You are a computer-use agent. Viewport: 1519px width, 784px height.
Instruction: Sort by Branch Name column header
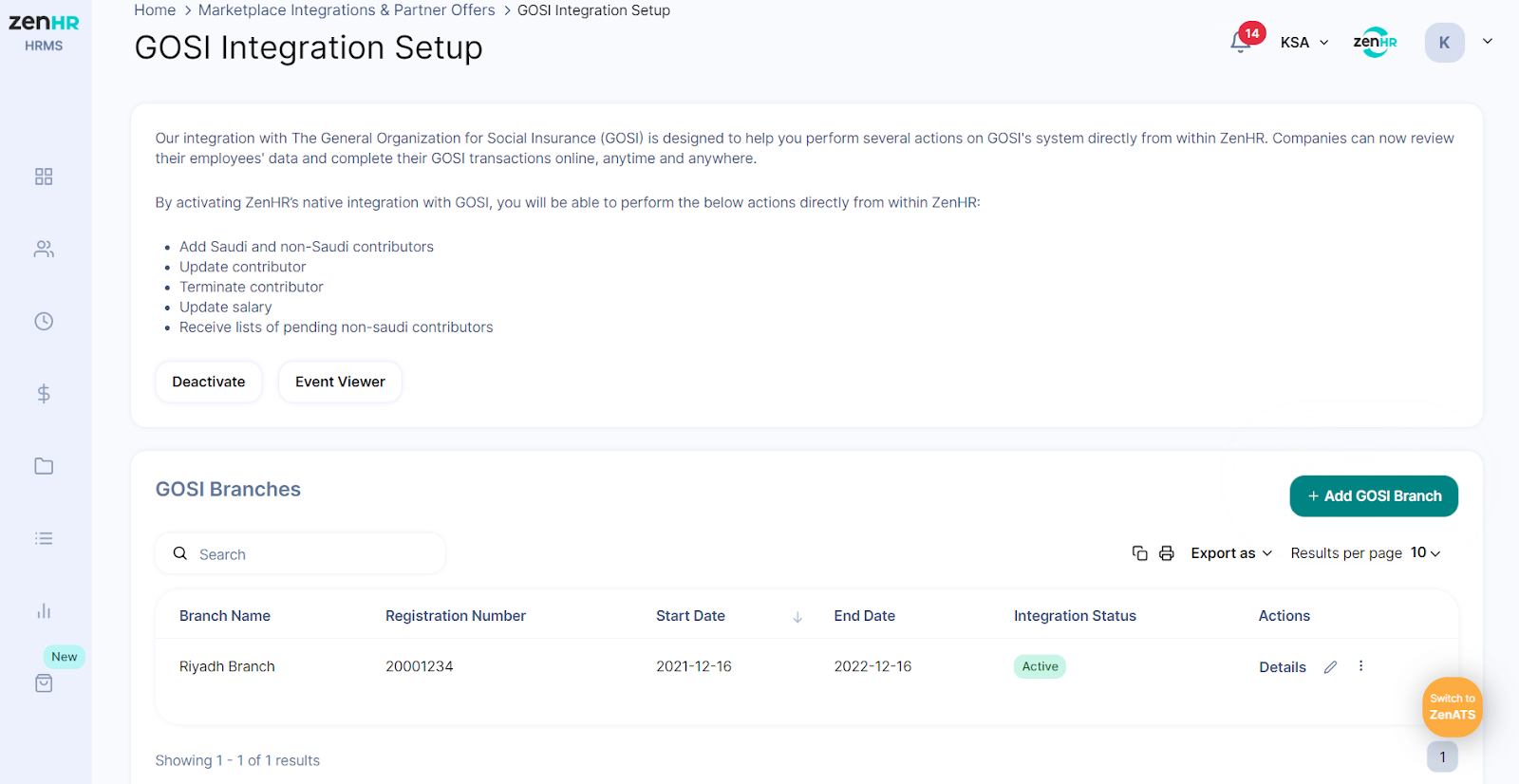[225, 616]
